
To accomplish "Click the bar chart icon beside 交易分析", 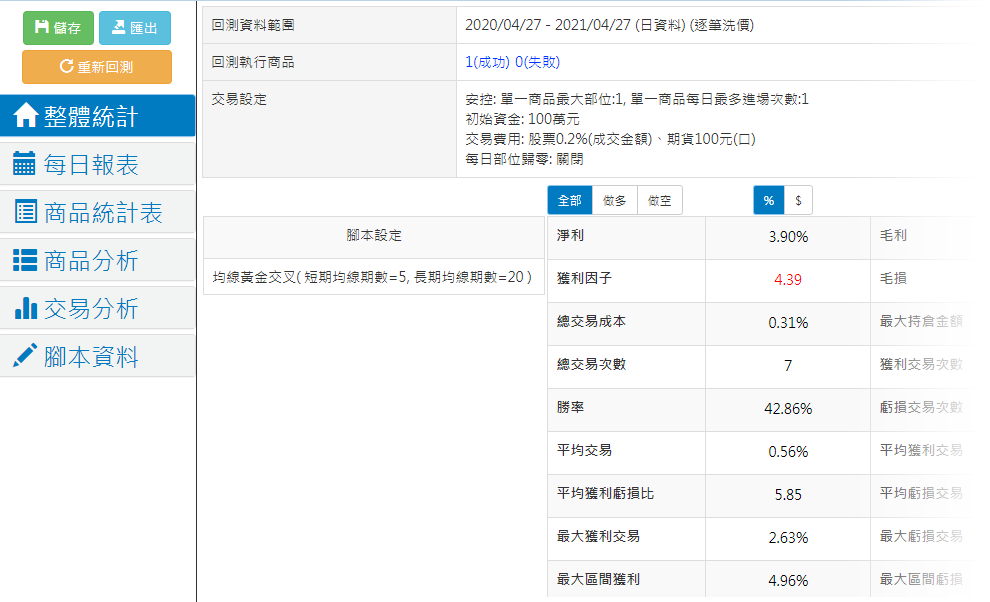I will tap(25, 308).
